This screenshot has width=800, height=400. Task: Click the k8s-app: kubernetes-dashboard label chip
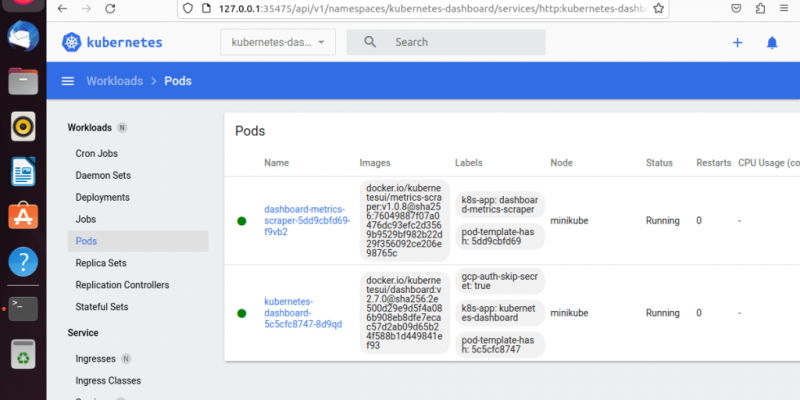[x=500, y=313]
